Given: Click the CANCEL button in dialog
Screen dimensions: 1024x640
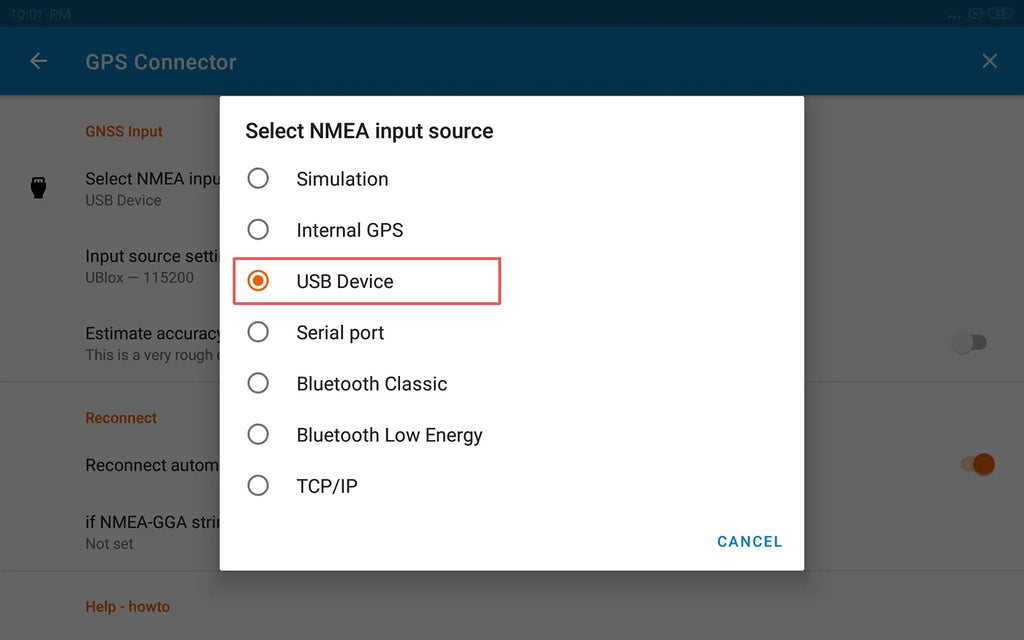Looking at the screenshot, I should tap(750, 541).
